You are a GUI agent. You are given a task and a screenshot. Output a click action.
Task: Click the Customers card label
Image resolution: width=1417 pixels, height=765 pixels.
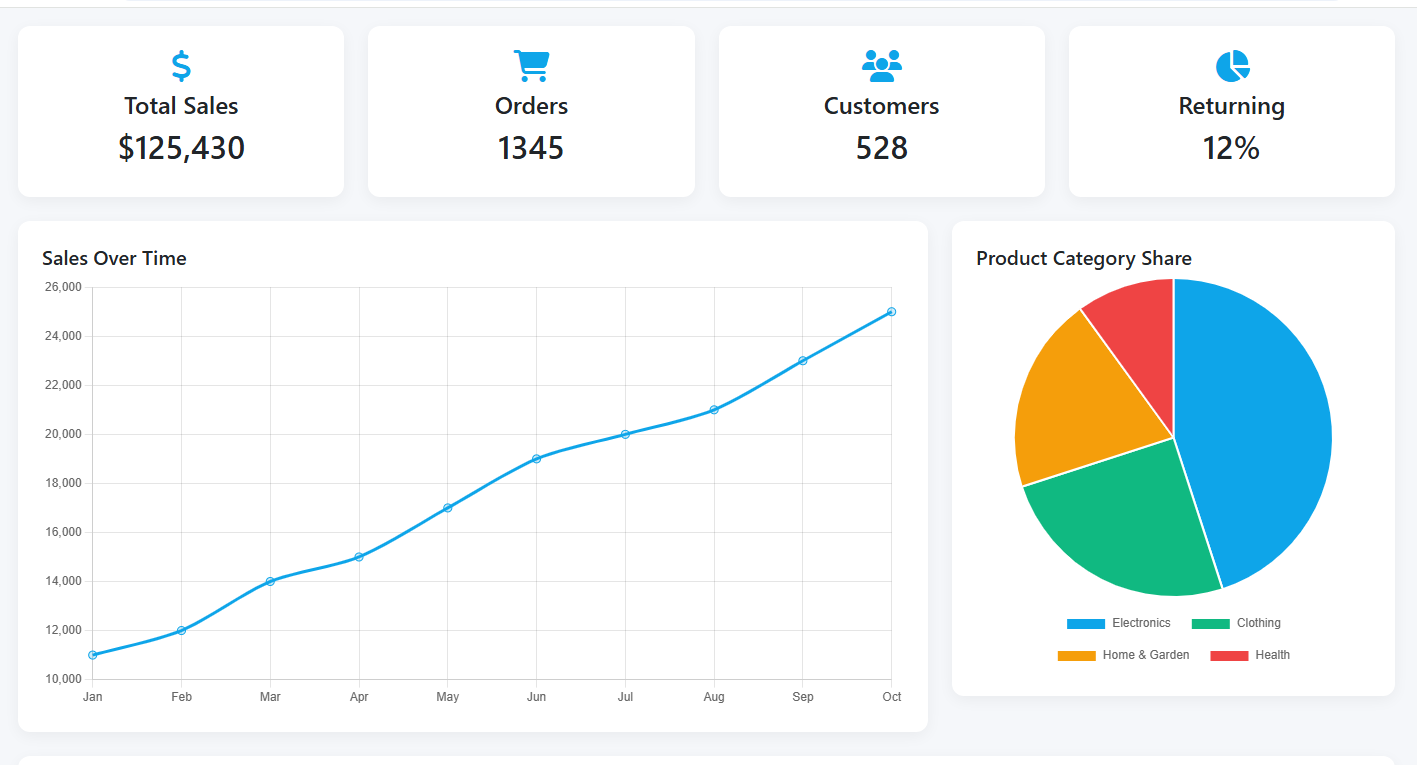882,106
